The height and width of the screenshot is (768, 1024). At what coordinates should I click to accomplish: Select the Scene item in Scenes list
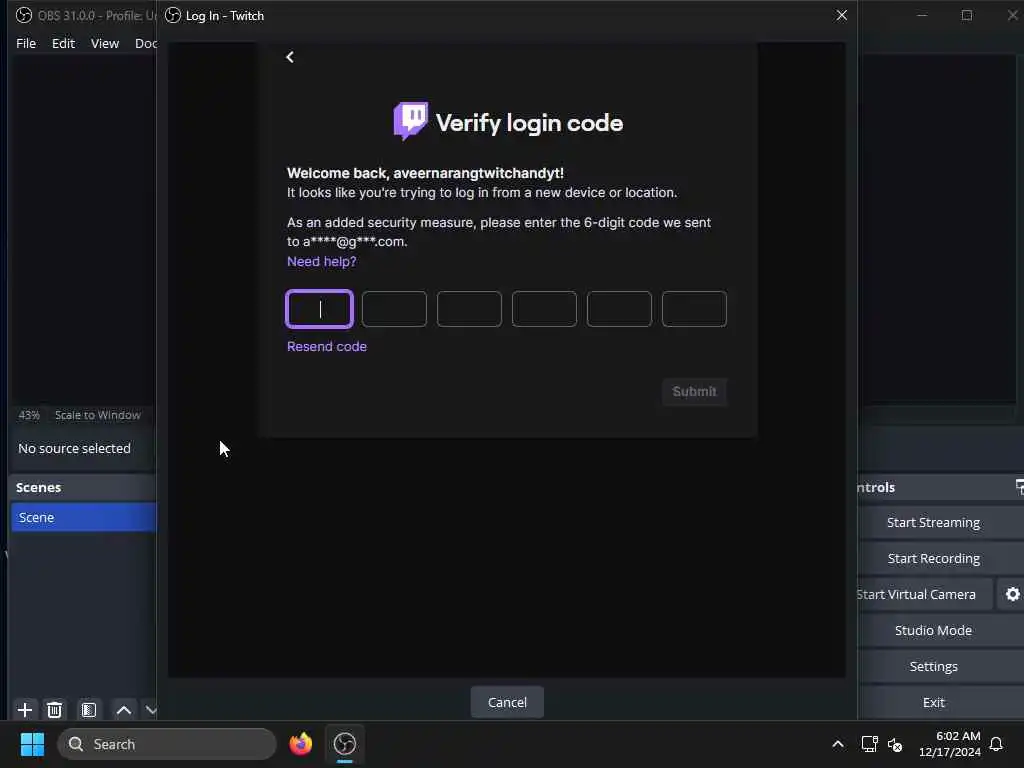[84, 517]
